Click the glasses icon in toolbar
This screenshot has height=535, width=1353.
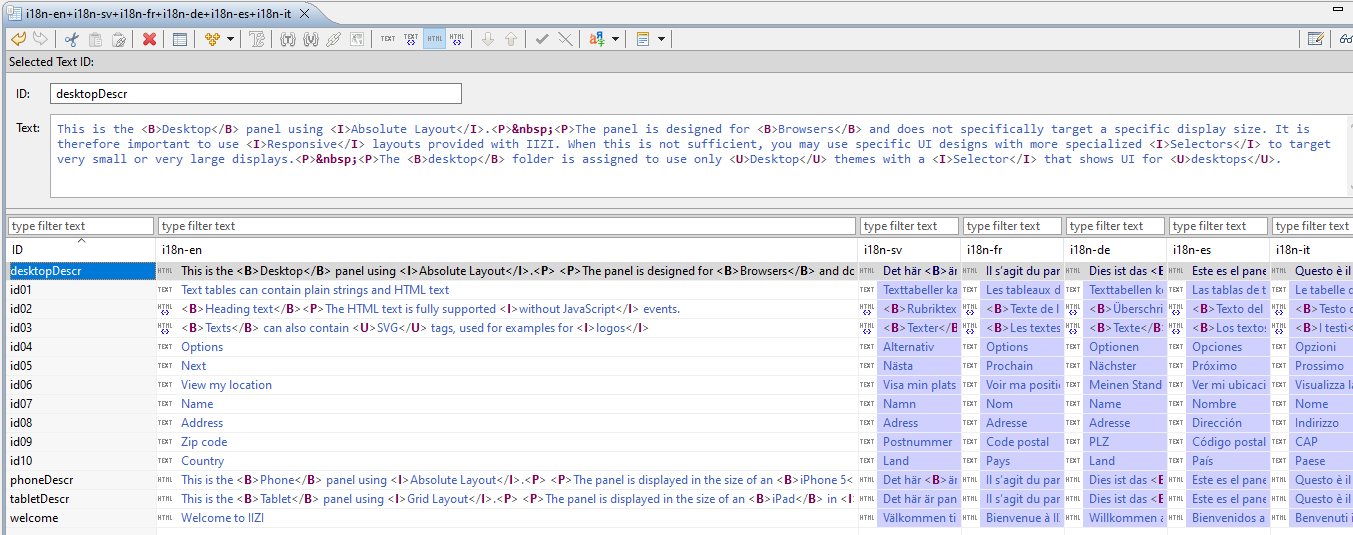(x=1345, y=39)
